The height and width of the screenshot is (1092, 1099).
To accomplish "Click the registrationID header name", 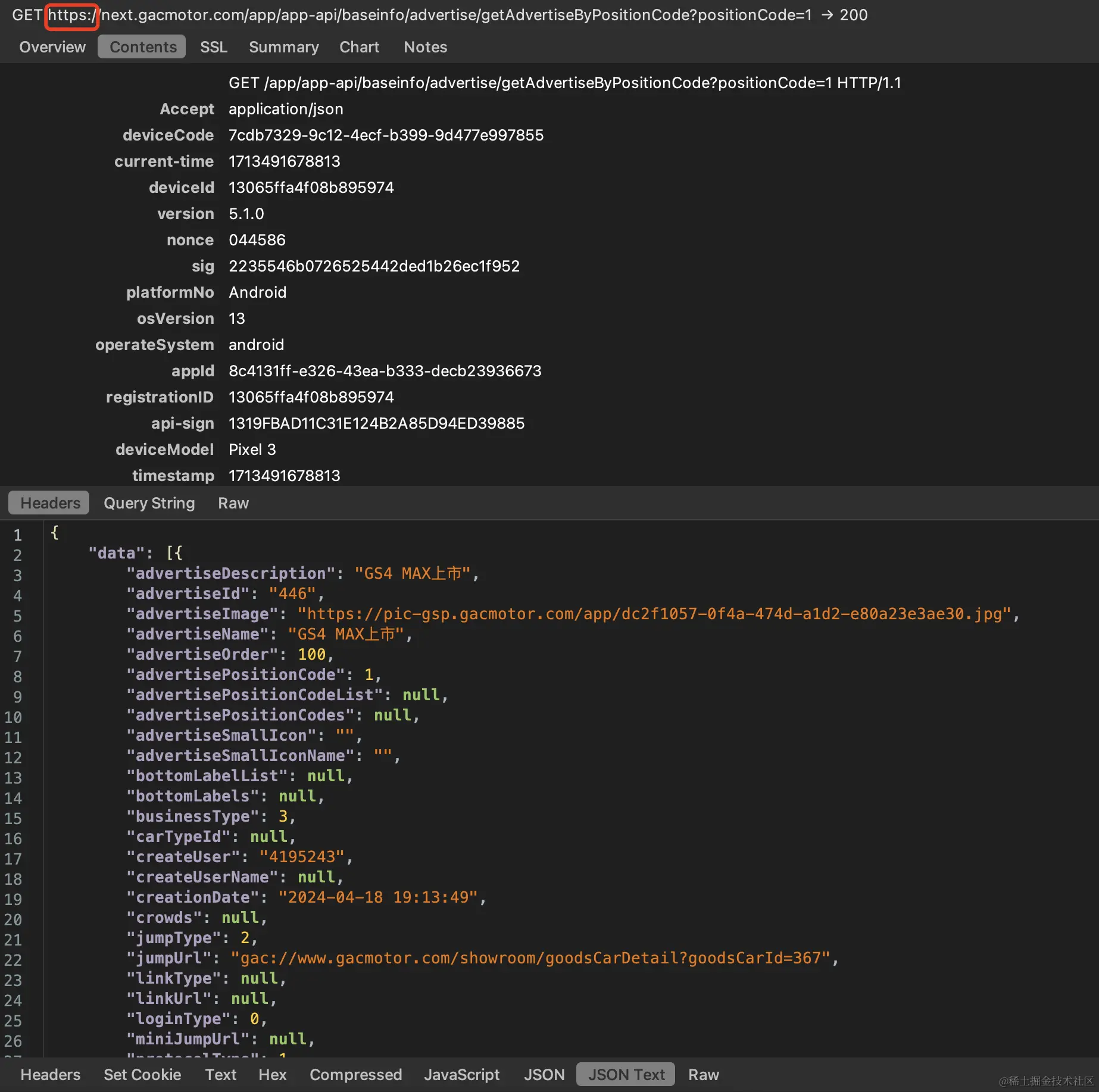I will tap(160, 397).
